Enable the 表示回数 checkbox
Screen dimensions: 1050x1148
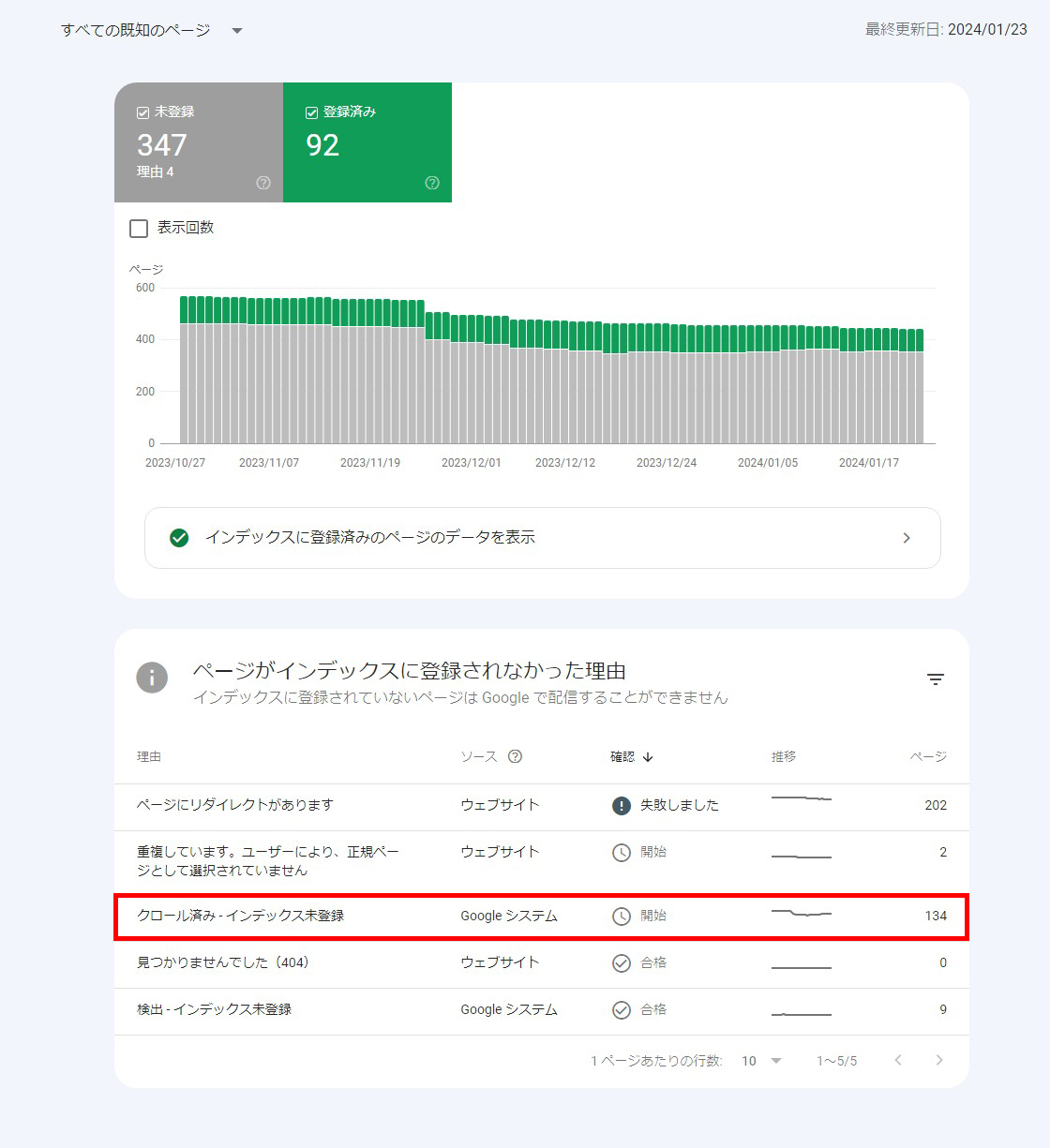pyautogui.click(x=139, y=228)
